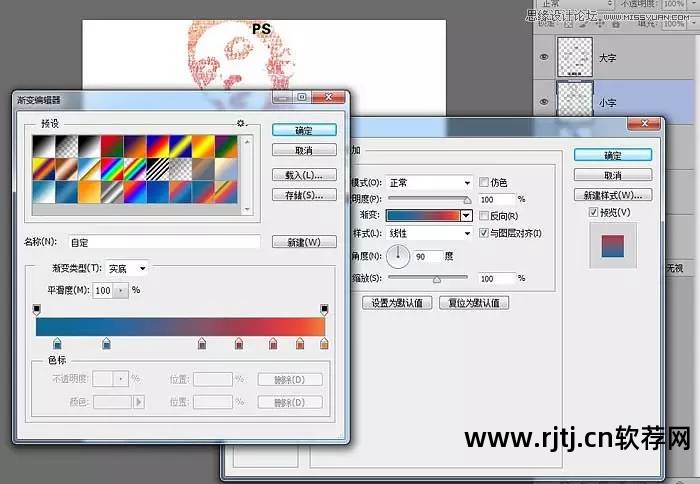Click the 新建(W) new gradient button
Screen dimensions: 700x484
coord(304,242)
